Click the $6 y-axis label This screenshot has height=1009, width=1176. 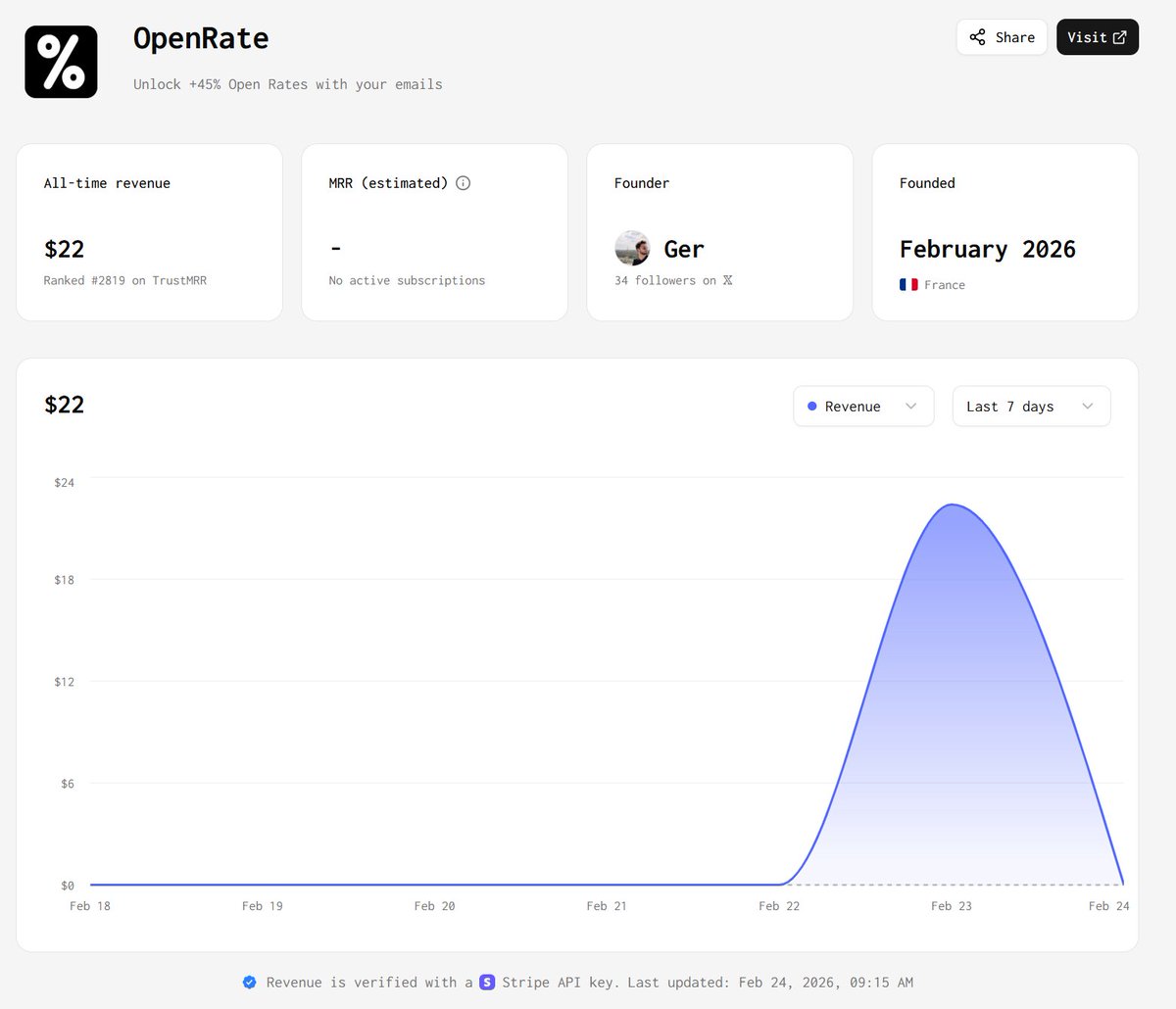67,784
